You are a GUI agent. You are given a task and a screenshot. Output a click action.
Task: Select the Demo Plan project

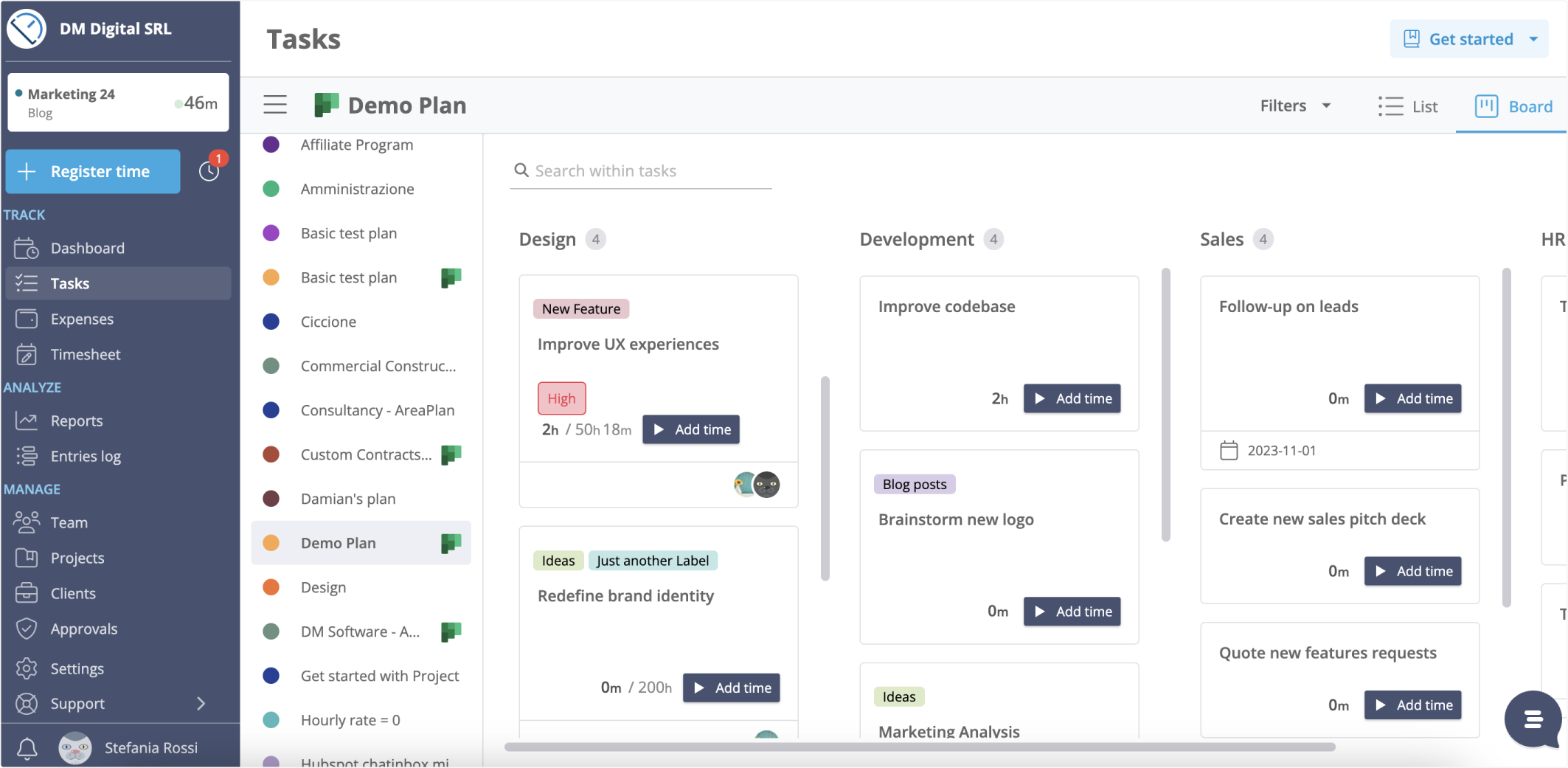click(339, 542)
